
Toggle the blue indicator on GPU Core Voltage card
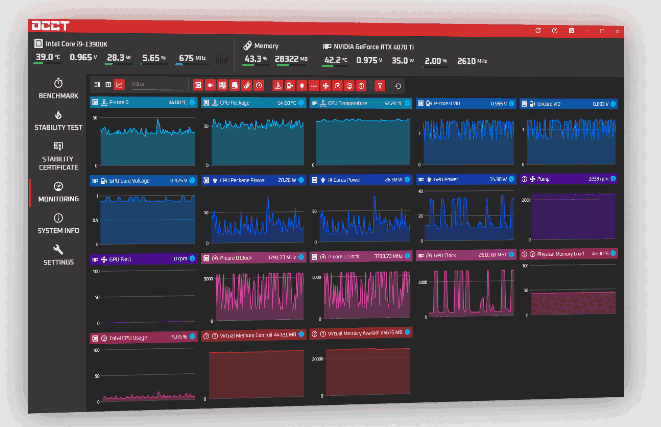pos(192,180)
